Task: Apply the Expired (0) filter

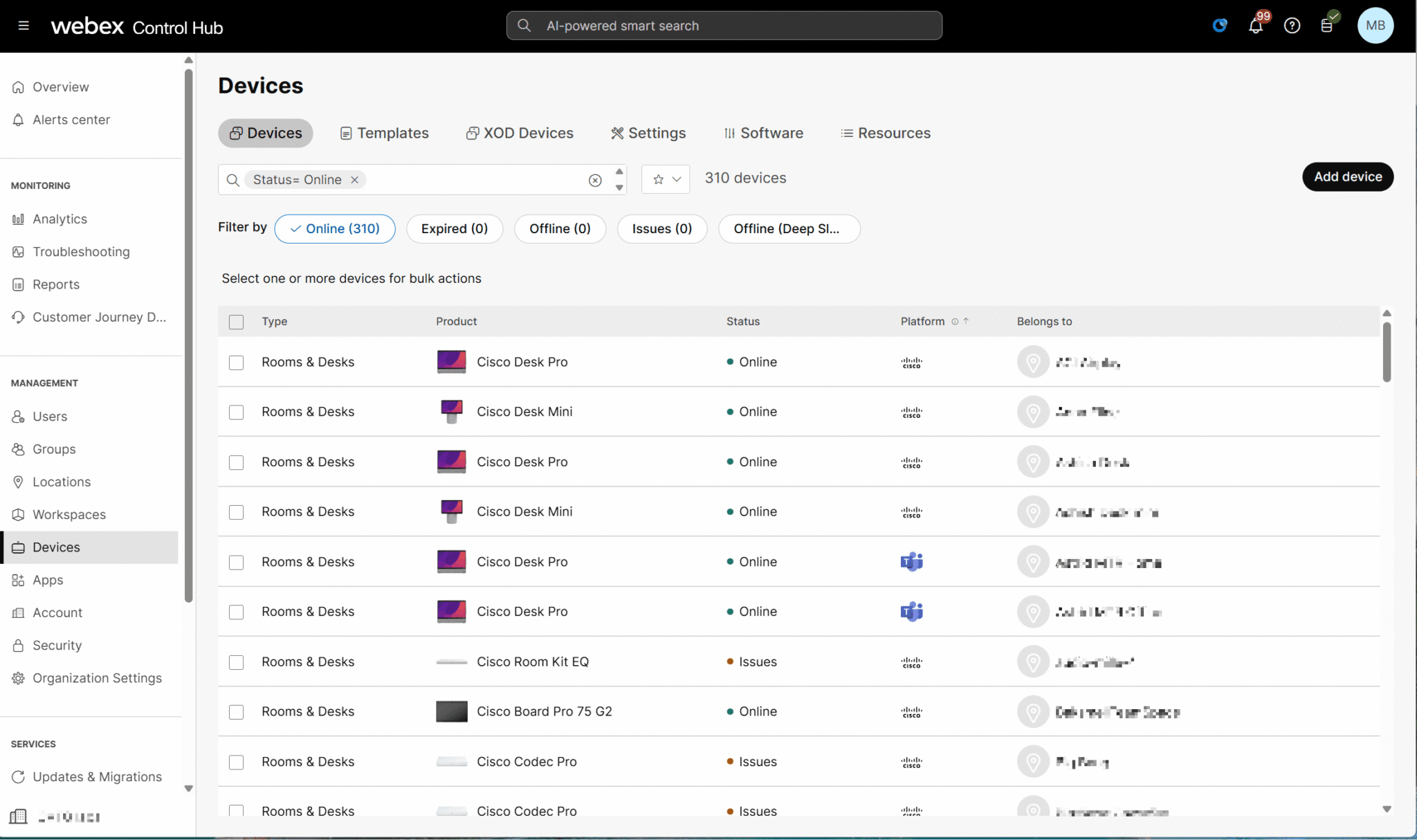Action: (x=455, y=228)
